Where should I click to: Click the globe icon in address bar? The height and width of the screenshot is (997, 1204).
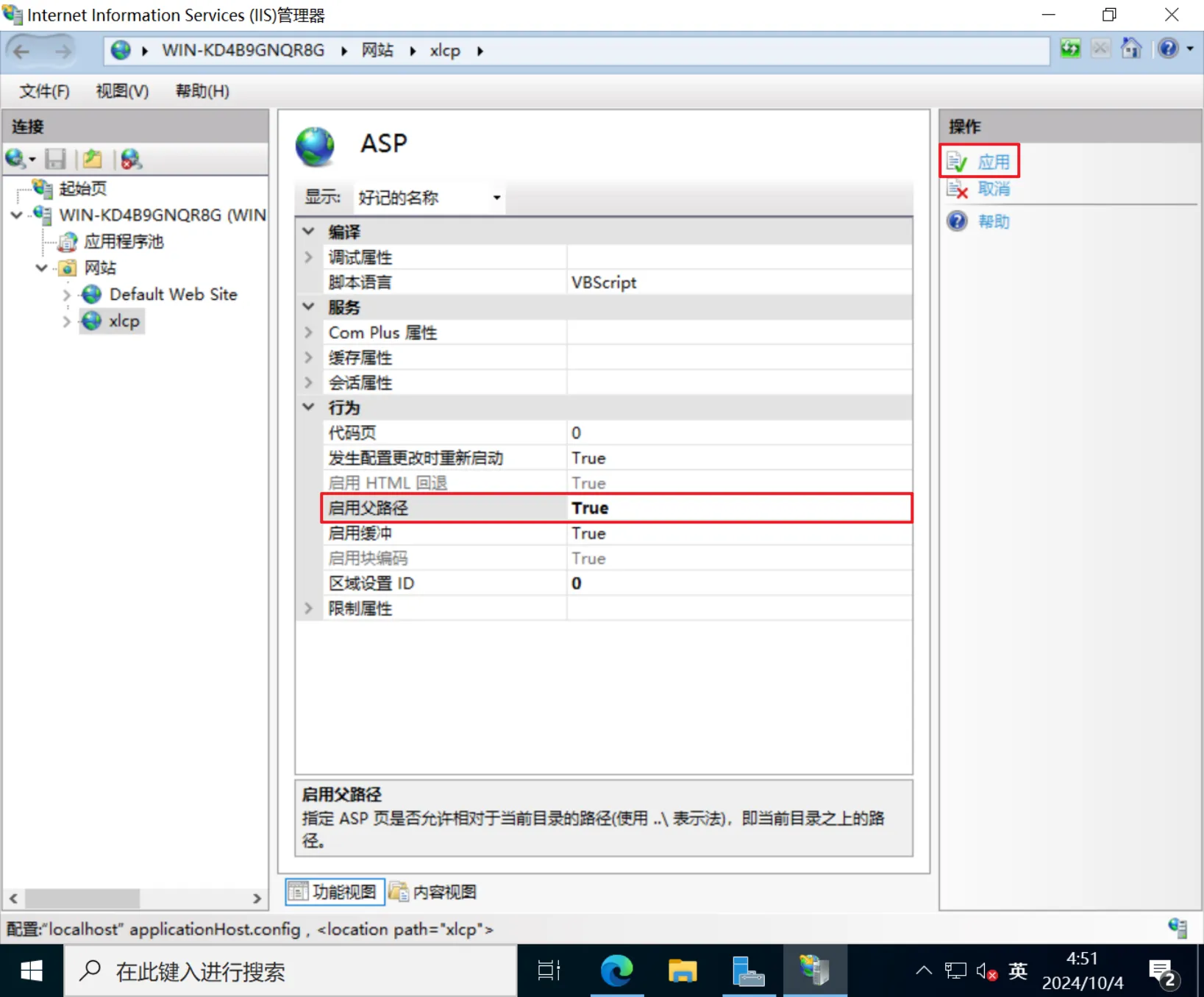(121, 50)
